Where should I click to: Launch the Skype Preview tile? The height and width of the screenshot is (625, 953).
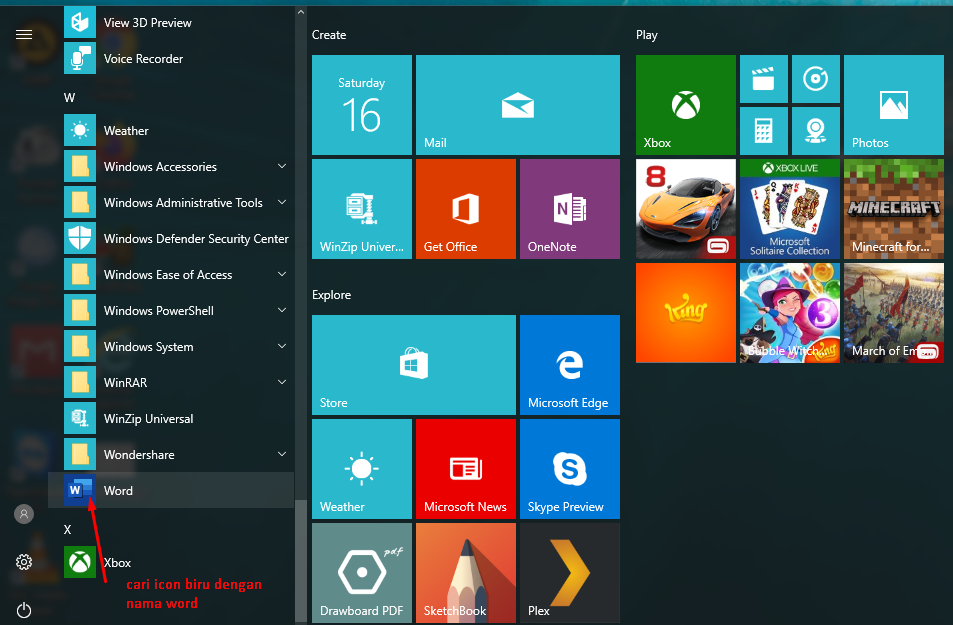click(x=569, y=469)
